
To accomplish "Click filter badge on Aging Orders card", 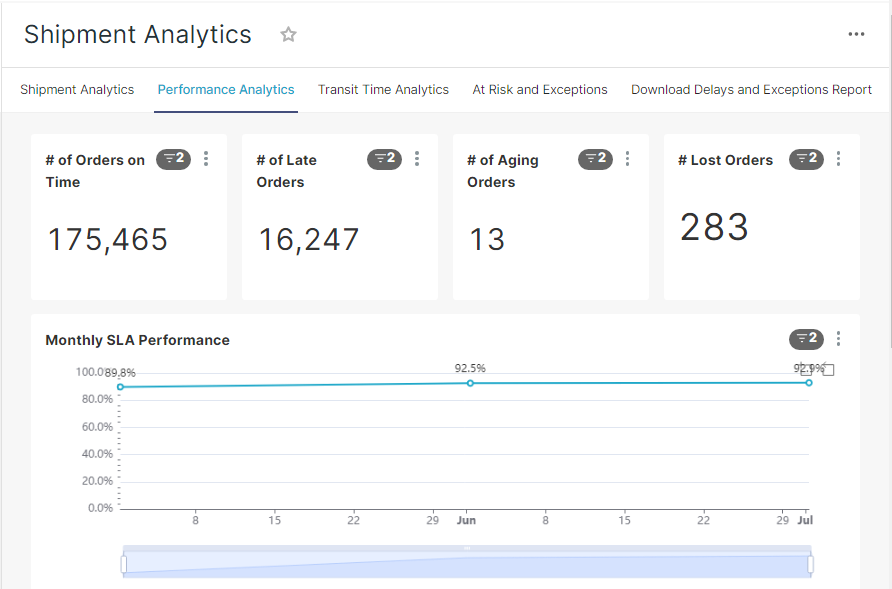I will point(596,159).
